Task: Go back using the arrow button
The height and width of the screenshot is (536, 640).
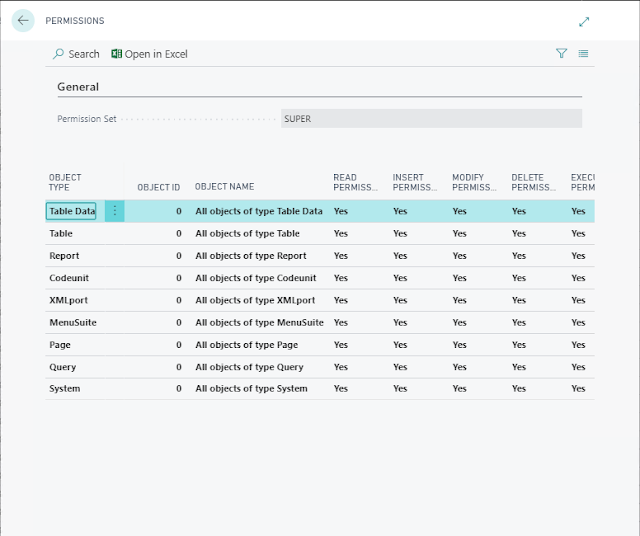Action: pyautogui.click(x=23, y=20)
